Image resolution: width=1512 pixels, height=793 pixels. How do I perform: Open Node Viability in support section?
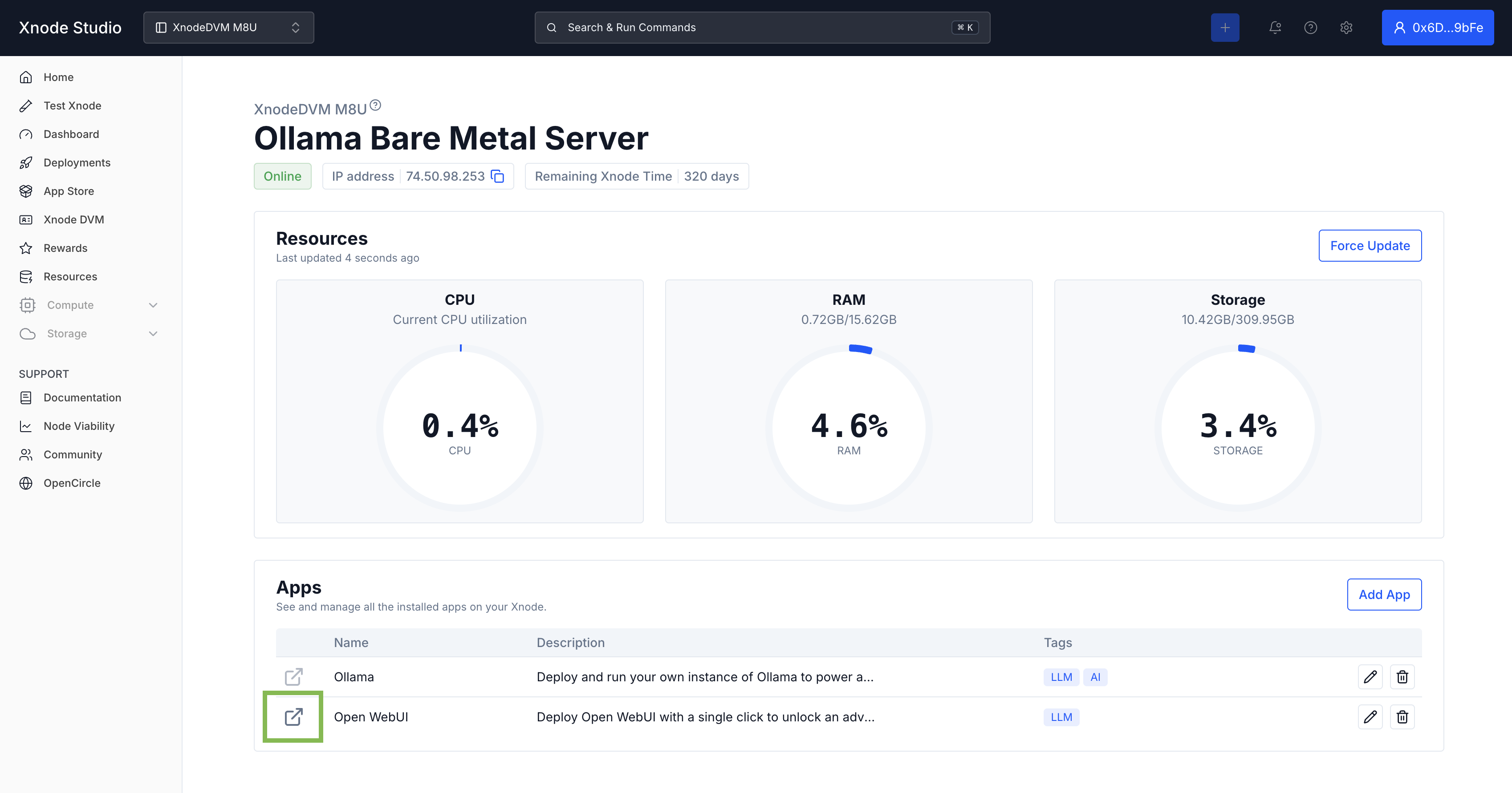point(79,426)
